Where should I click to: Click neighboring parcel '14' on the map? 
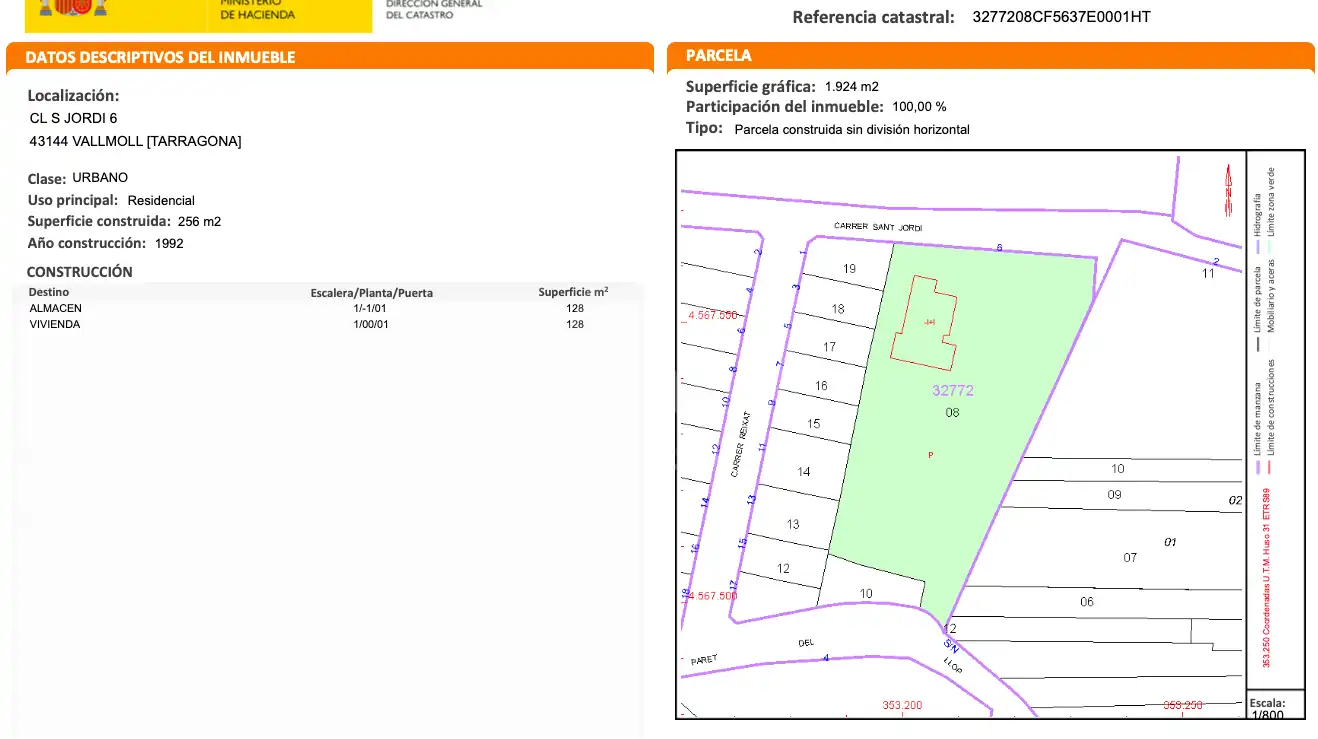coord(804,471)
